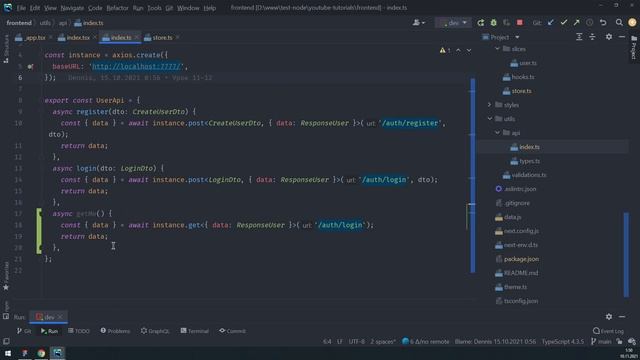Click Expand All icon in Project panel
The image size is (640, 360).
[579, 37]
